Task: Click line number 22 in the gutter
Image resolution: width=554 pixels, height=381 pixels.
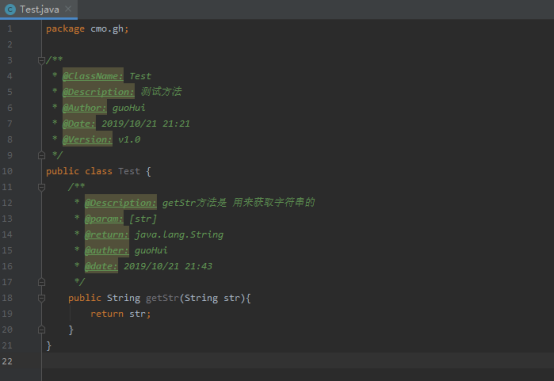Action: click(x=7, y=362)
